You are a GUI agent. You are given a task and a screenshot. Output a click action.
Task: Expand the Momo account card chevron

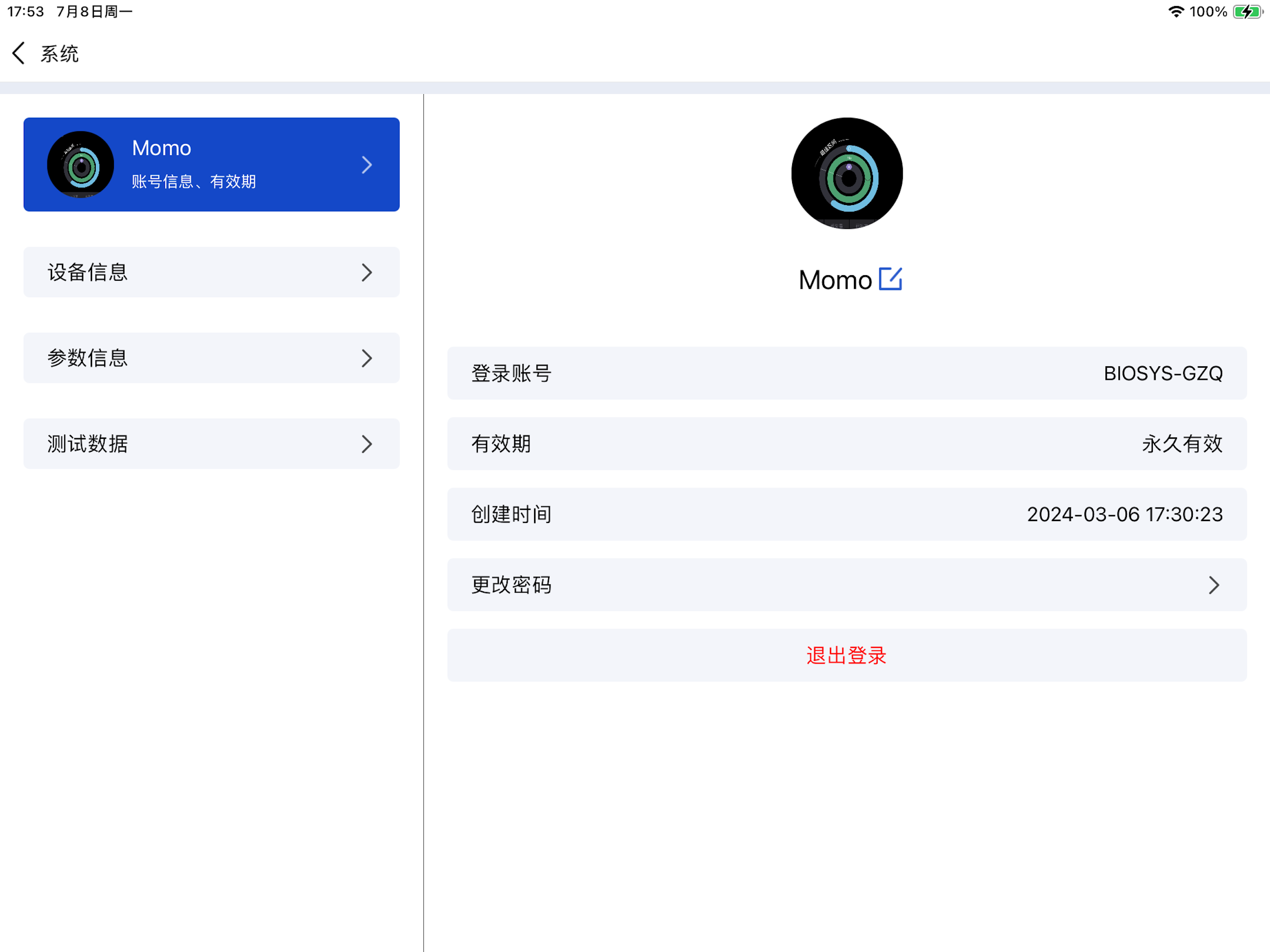(x=367, y=165)
